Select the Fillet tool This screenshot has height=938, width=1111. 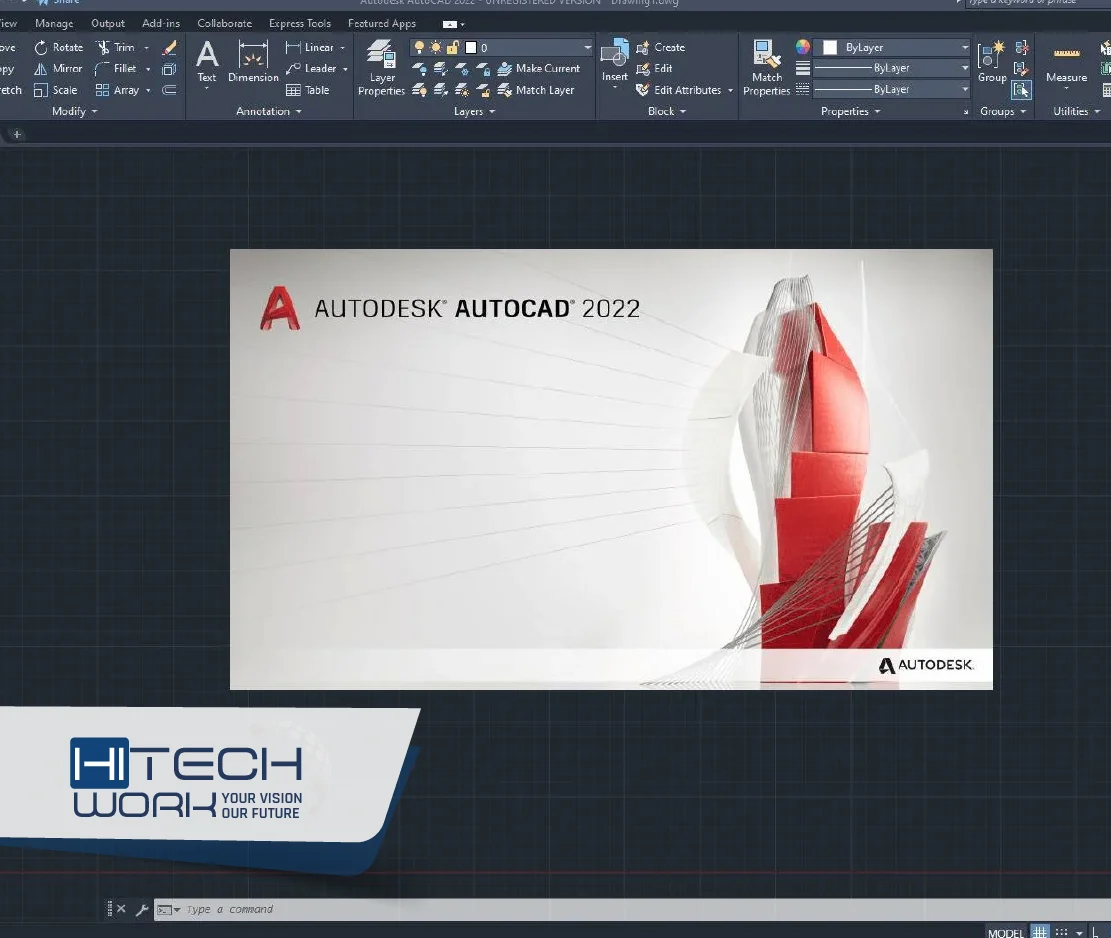tap(116, 69)
